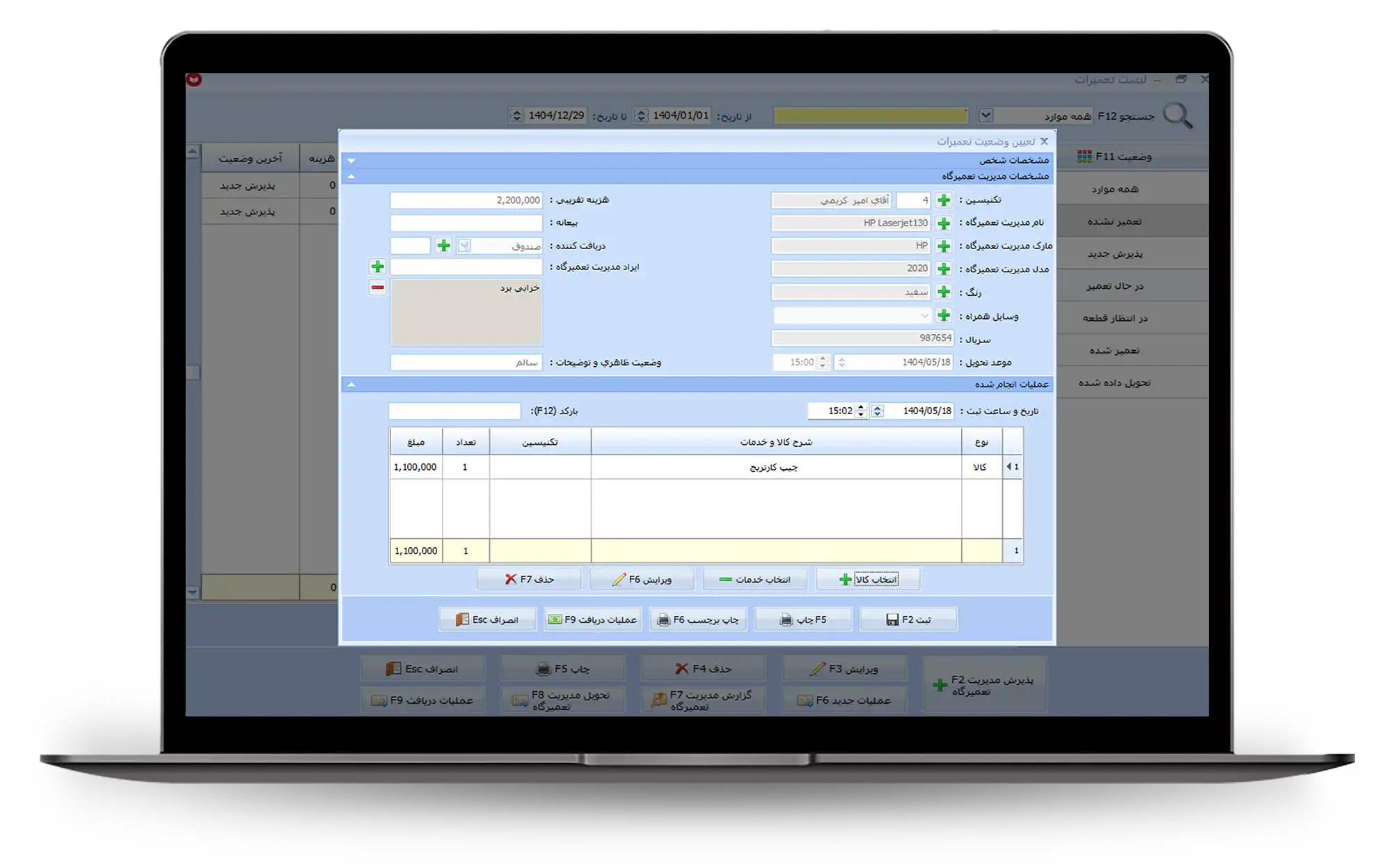
Task: Open the وسایل همراه dropdown list
Action: click(924, 316)
